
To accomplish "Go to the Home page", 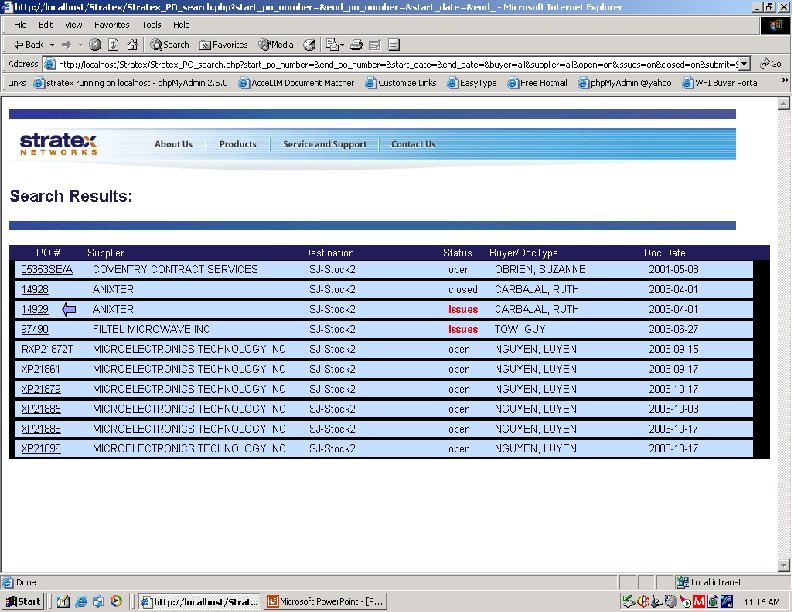I will click(x=132, y=45).
